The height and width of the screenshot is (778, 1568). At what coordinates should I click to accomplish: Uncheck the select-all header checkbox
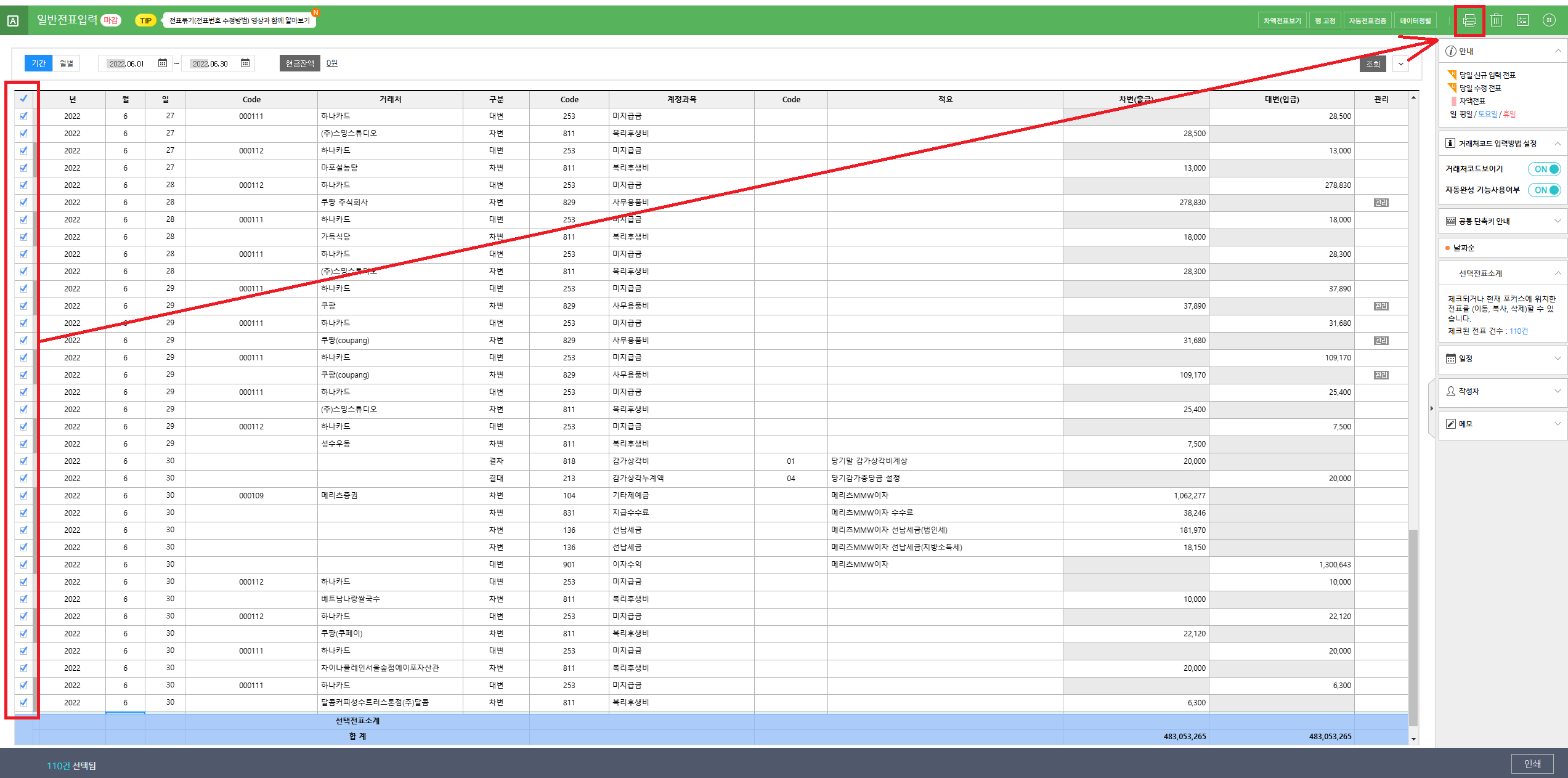click(x=23, y=99)
